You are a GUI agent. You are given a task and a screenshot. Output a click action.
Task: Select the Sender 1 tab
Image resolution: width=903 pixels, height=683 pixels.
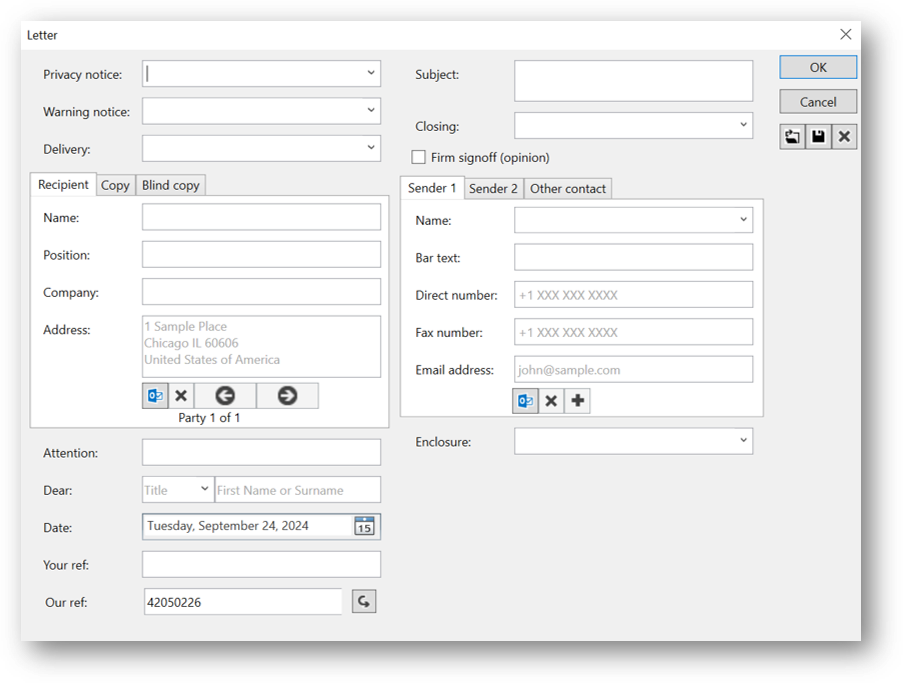pyautogui.click(x=432, y=188)
